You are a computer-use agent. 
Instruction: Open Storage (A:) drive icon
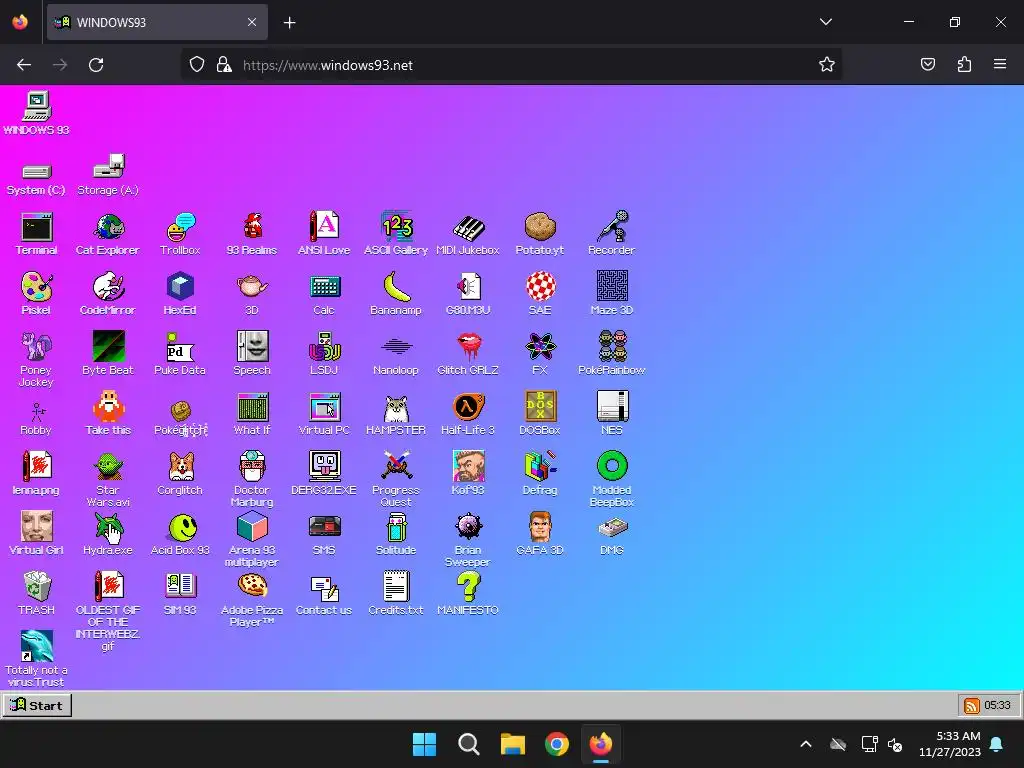coord(108,174)
